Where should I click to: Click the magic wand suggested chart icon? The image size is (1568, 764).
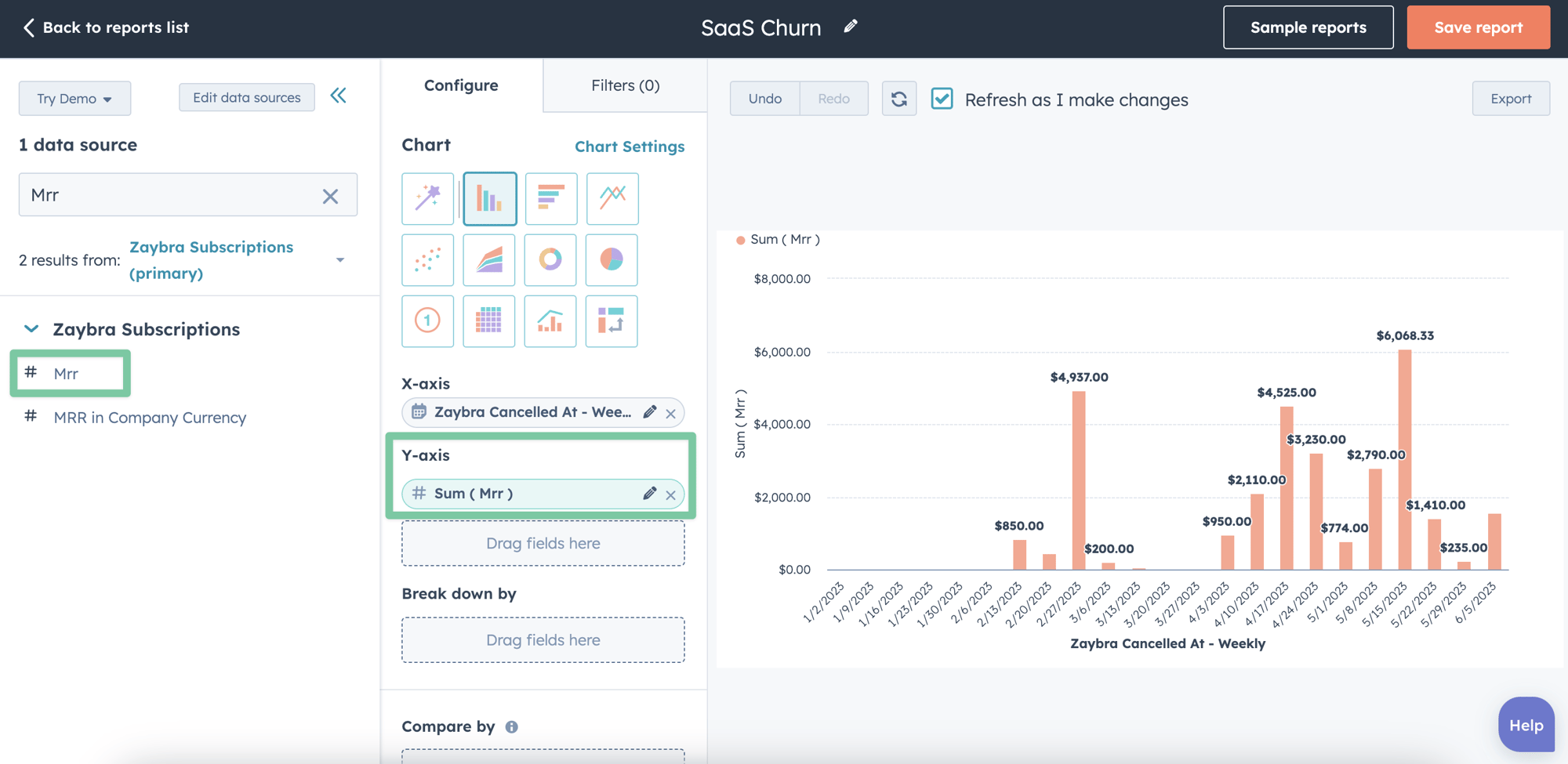coord(427,198)
